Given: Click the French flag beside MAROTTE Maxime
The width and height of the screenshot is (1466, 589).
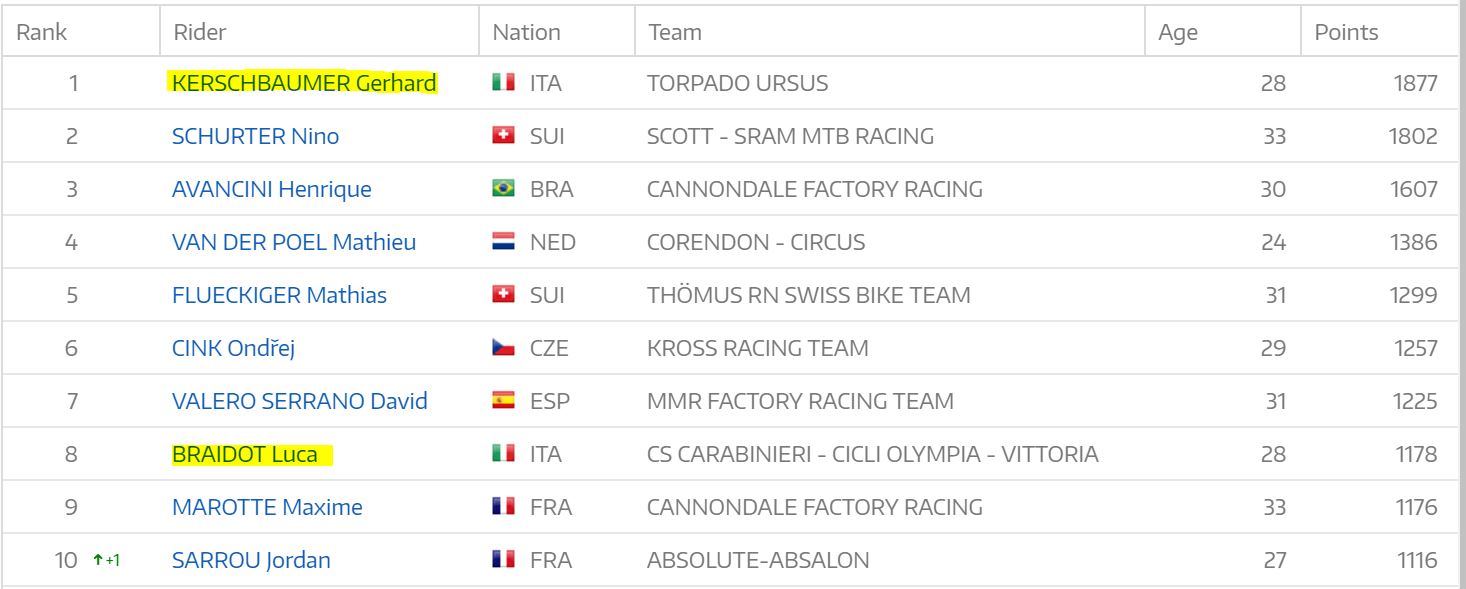Looking at the screenshot, I should 503,507.
